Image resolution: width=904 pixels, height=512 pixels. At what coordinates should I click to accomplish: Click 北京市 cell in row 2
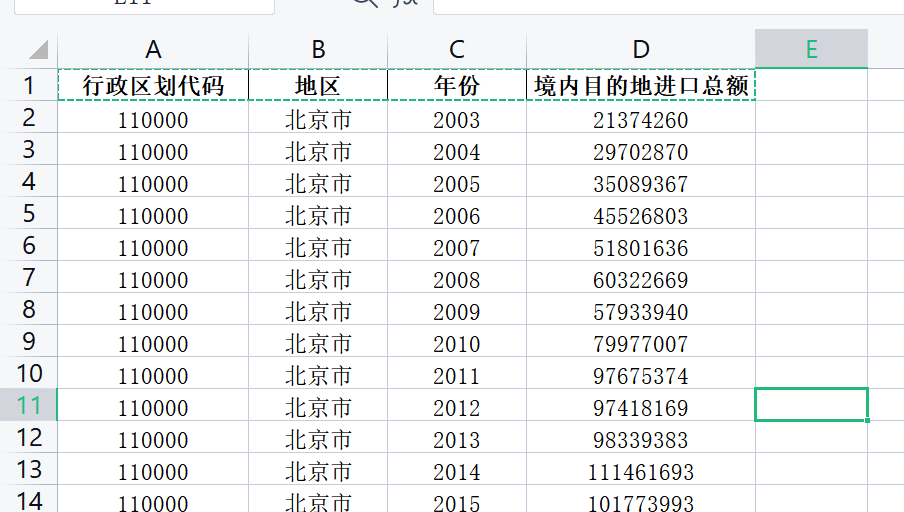coord(318,118)
